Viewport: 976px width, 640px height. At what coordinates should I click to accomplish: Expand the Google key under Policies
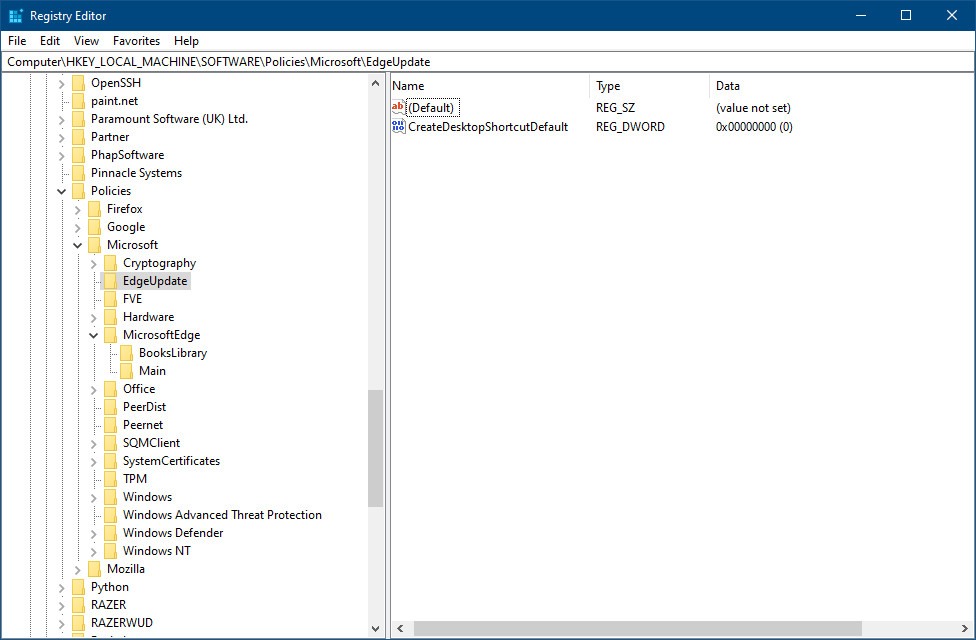pyautogui.click(x=78, y=228)
